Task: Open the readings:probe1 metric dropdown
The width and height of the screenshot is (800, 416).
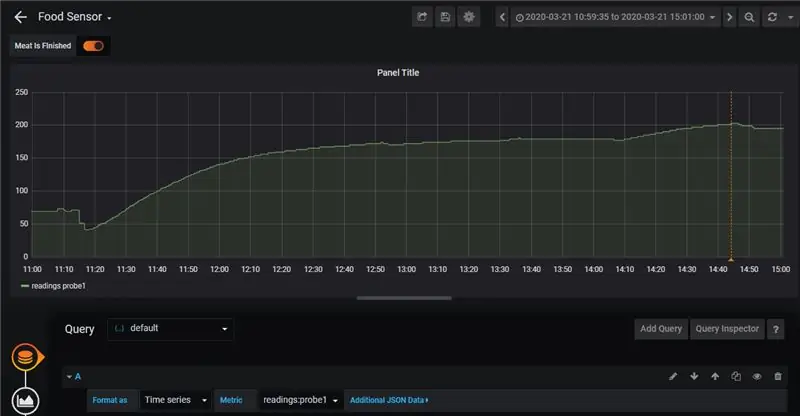Action: point(300,400)
